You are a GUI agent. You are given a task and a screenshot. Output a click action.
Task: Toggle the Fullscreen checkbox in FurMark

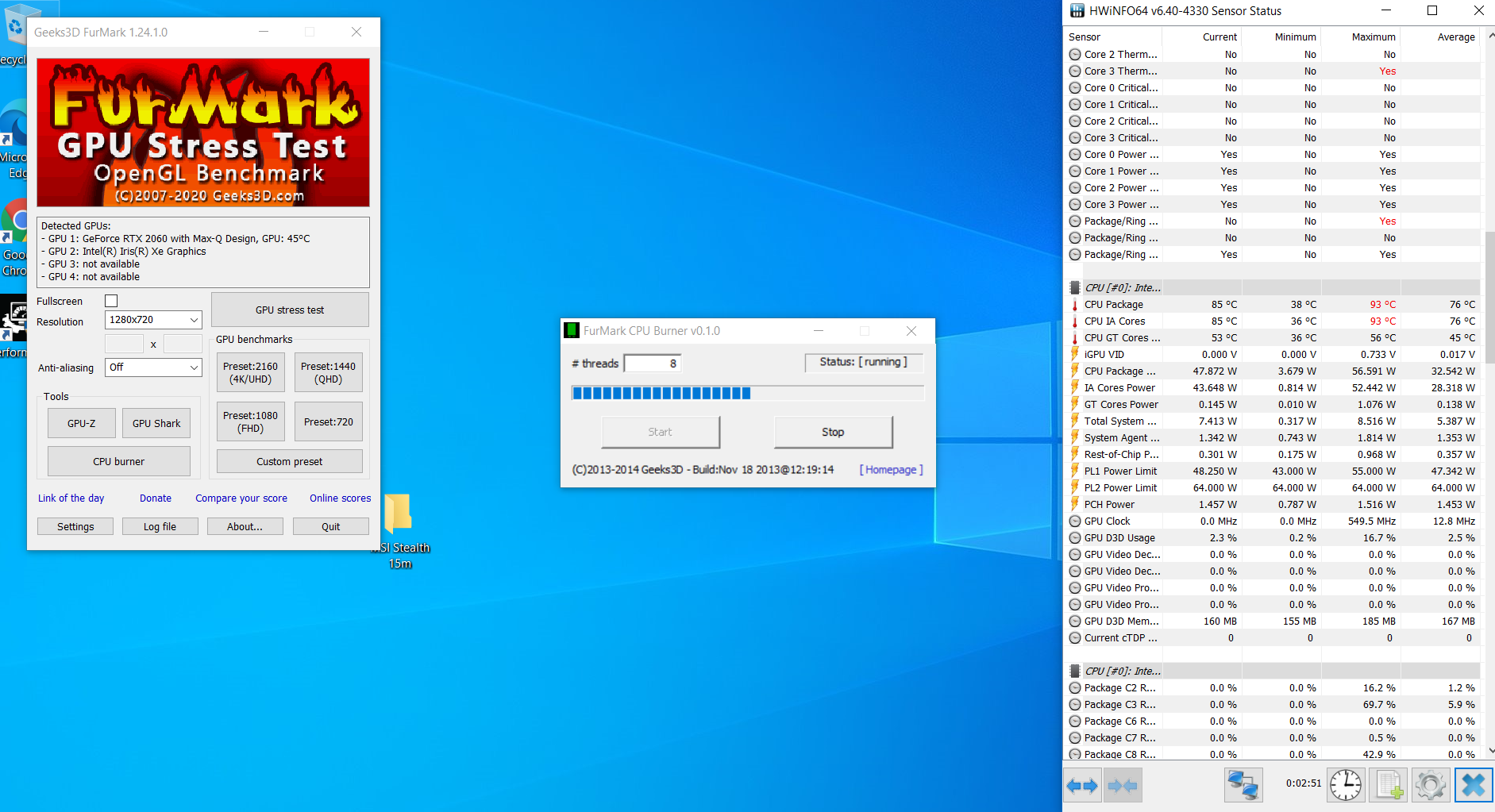coord(111,301)
